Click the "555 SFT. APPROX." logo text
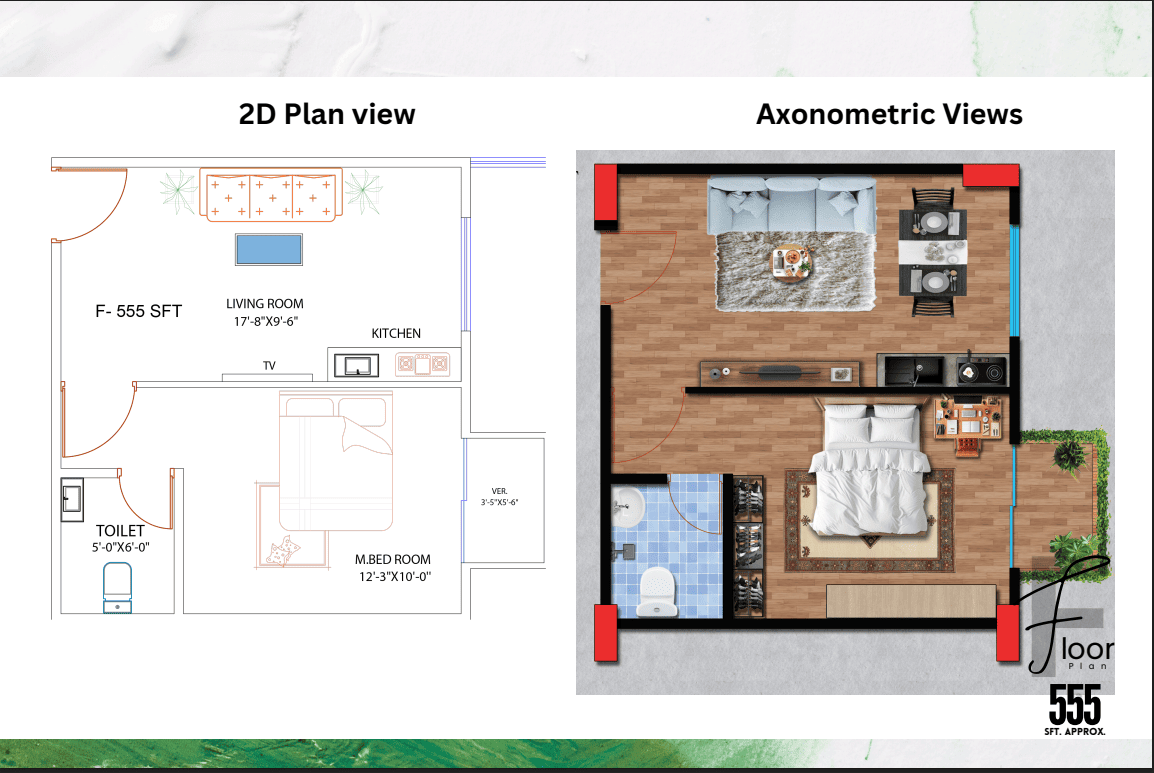1154x773 pixels. 1075,712
